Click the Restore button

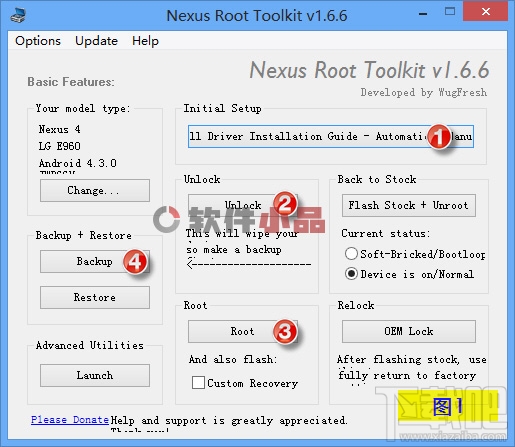[95, 297]
